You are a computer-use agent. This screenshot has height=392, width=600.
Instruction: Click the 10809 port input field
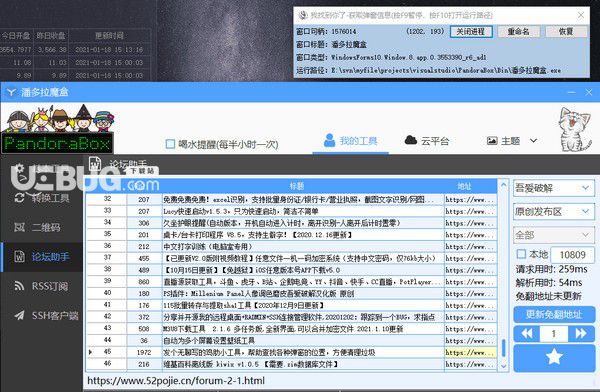click(572, 255)
